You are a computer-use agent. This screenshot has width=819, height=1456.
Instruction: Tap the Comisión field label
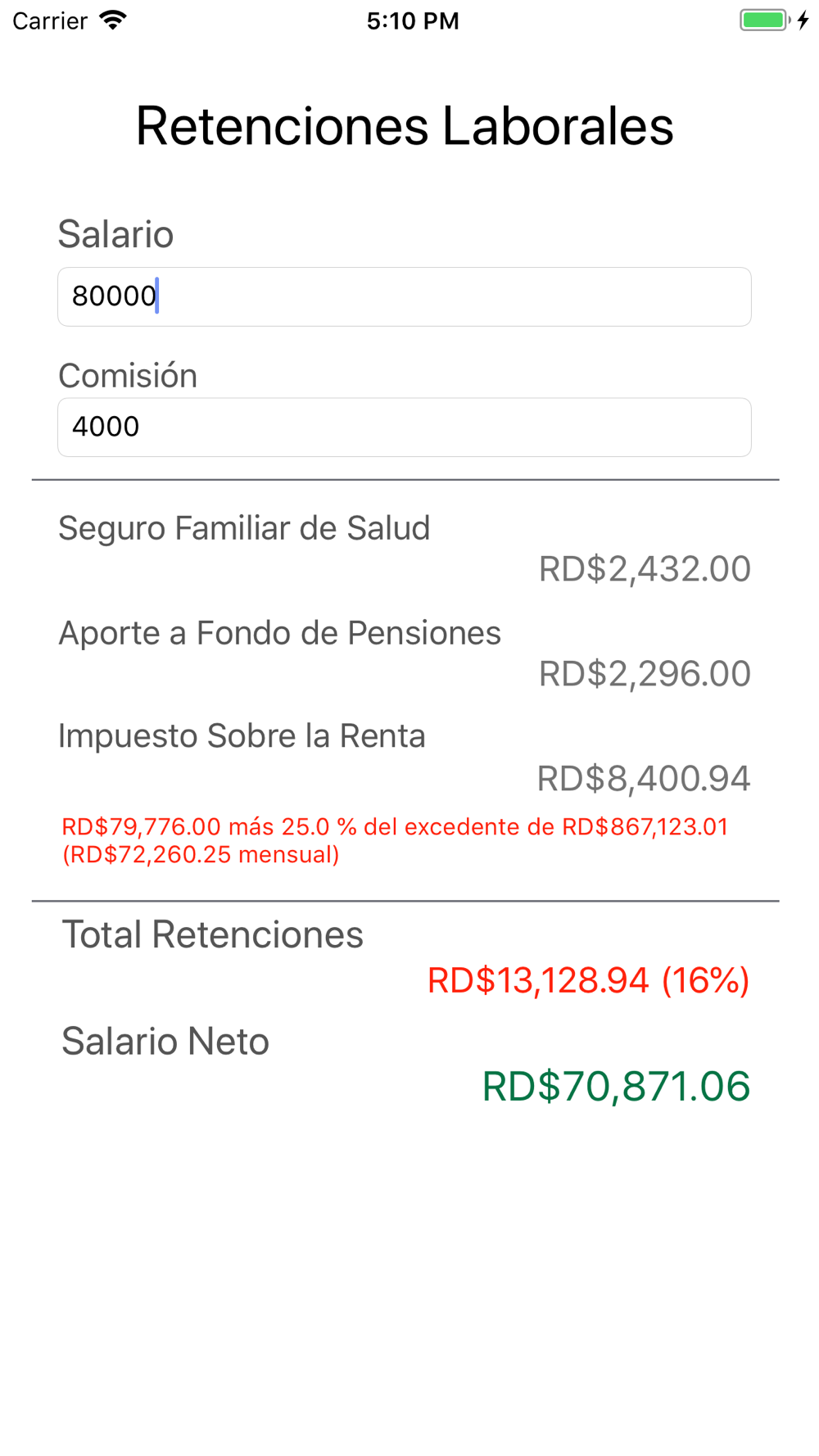click(128, 376)
